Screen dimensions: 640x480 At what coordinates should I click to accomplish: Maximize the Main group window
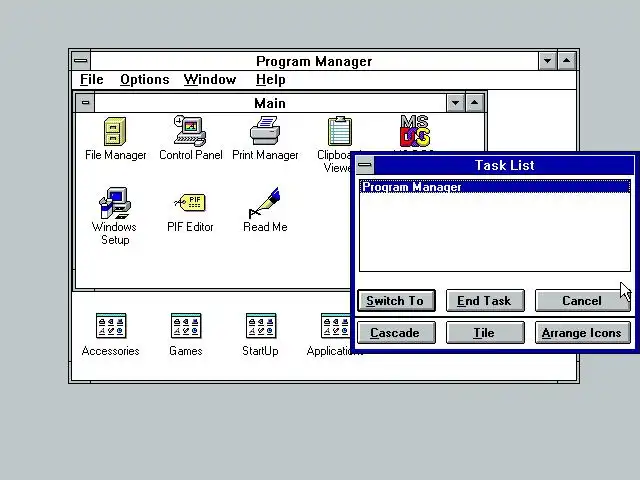(475, 103)
